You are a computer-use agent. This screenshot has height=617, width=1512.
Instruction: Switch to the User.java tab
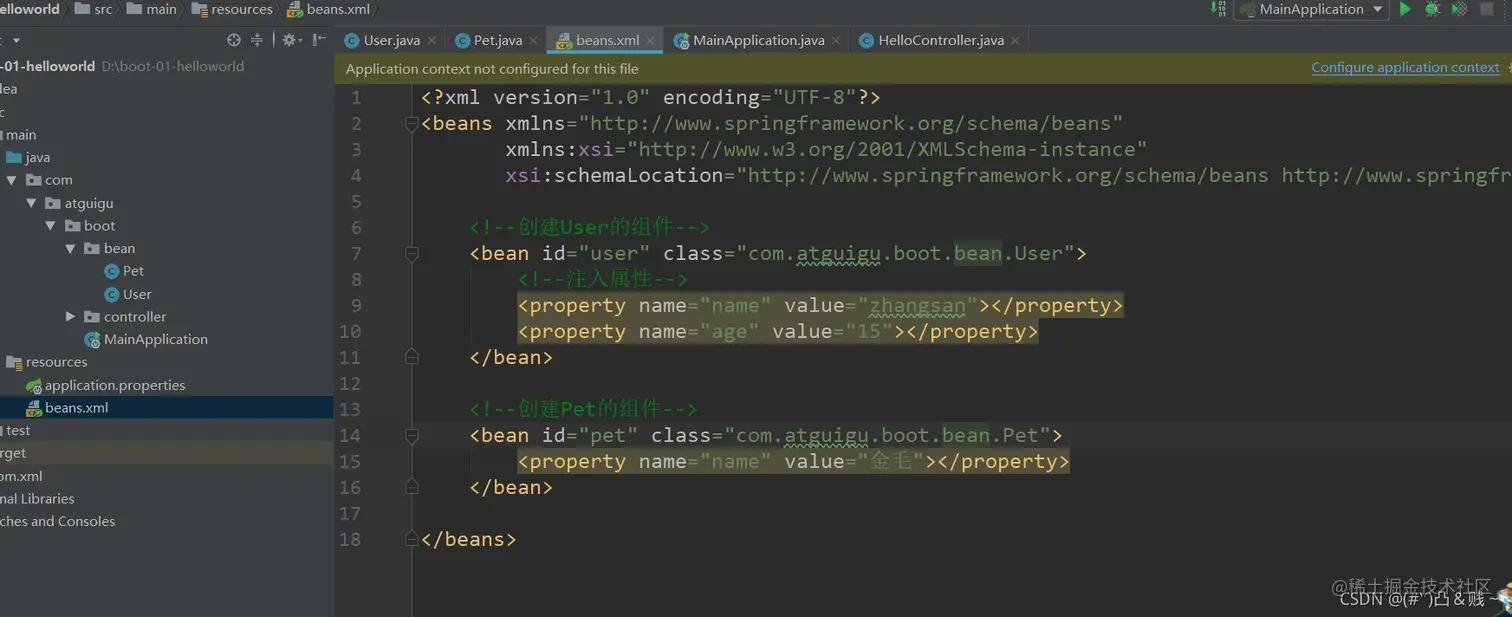[391, 40]
